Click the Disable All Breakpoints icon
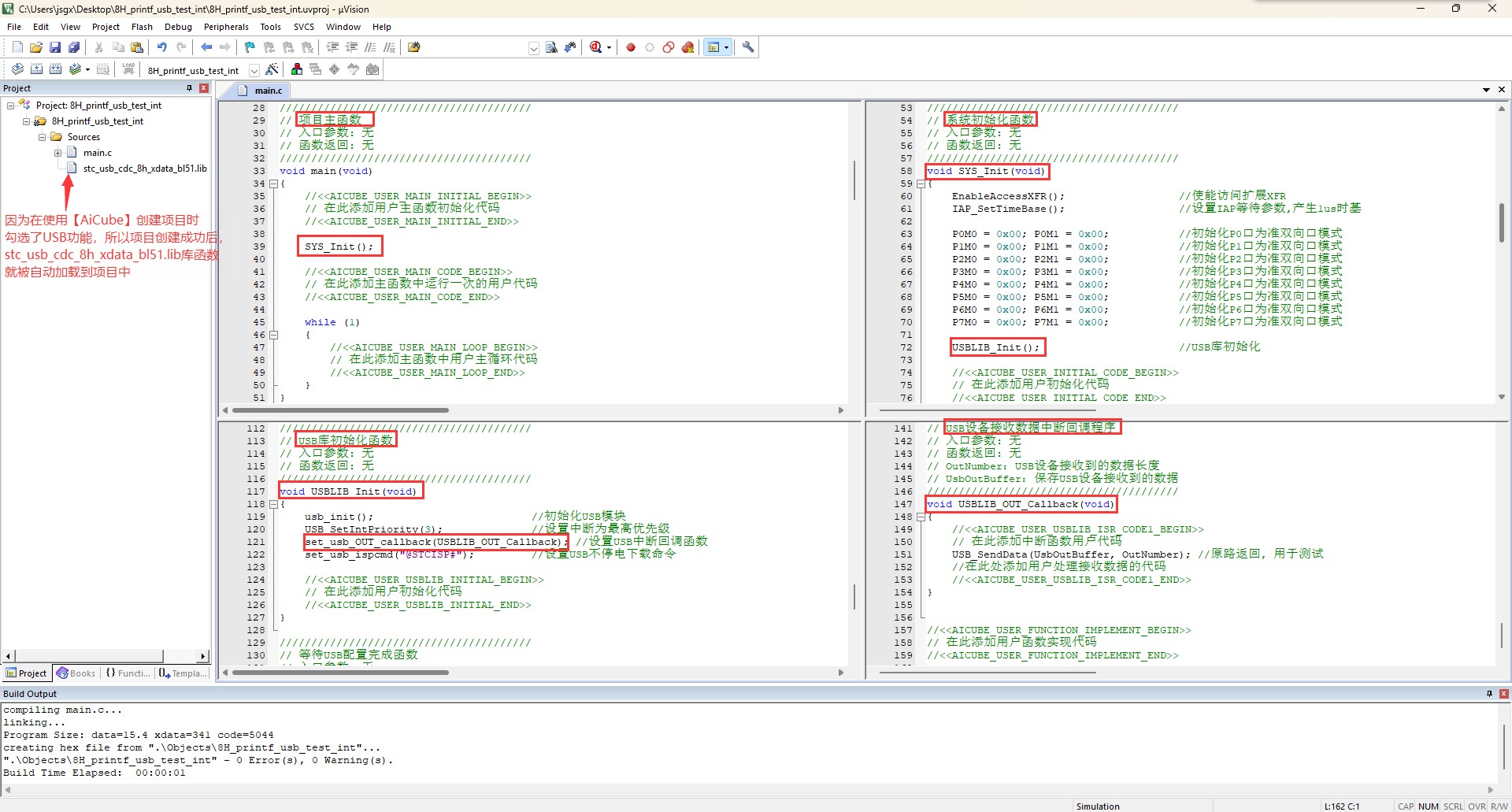Viewport: 1512px width, 812px height. [x=669, y=47]
